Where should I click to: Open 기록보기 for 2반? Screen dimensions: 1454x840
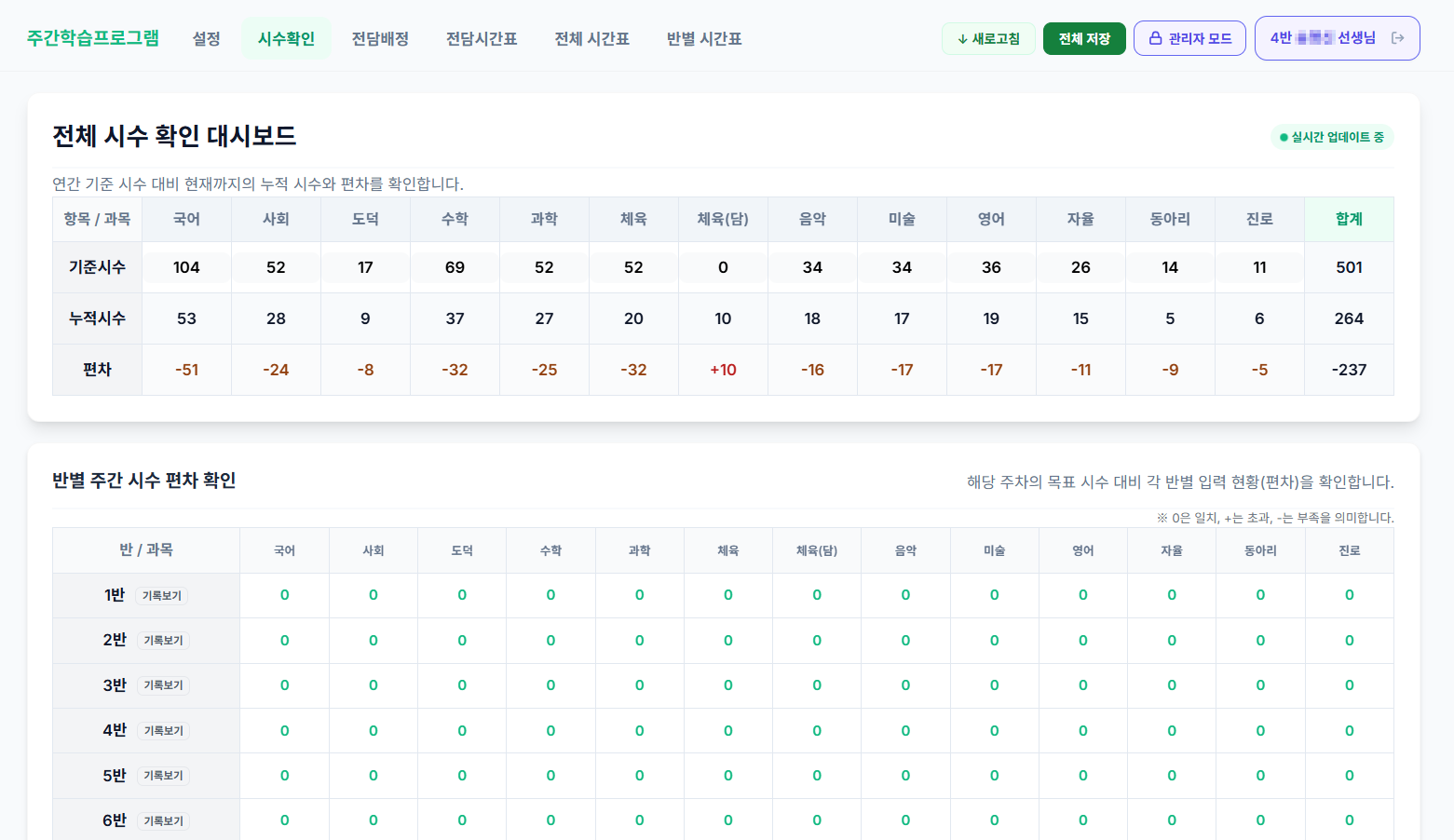(163, 641)
